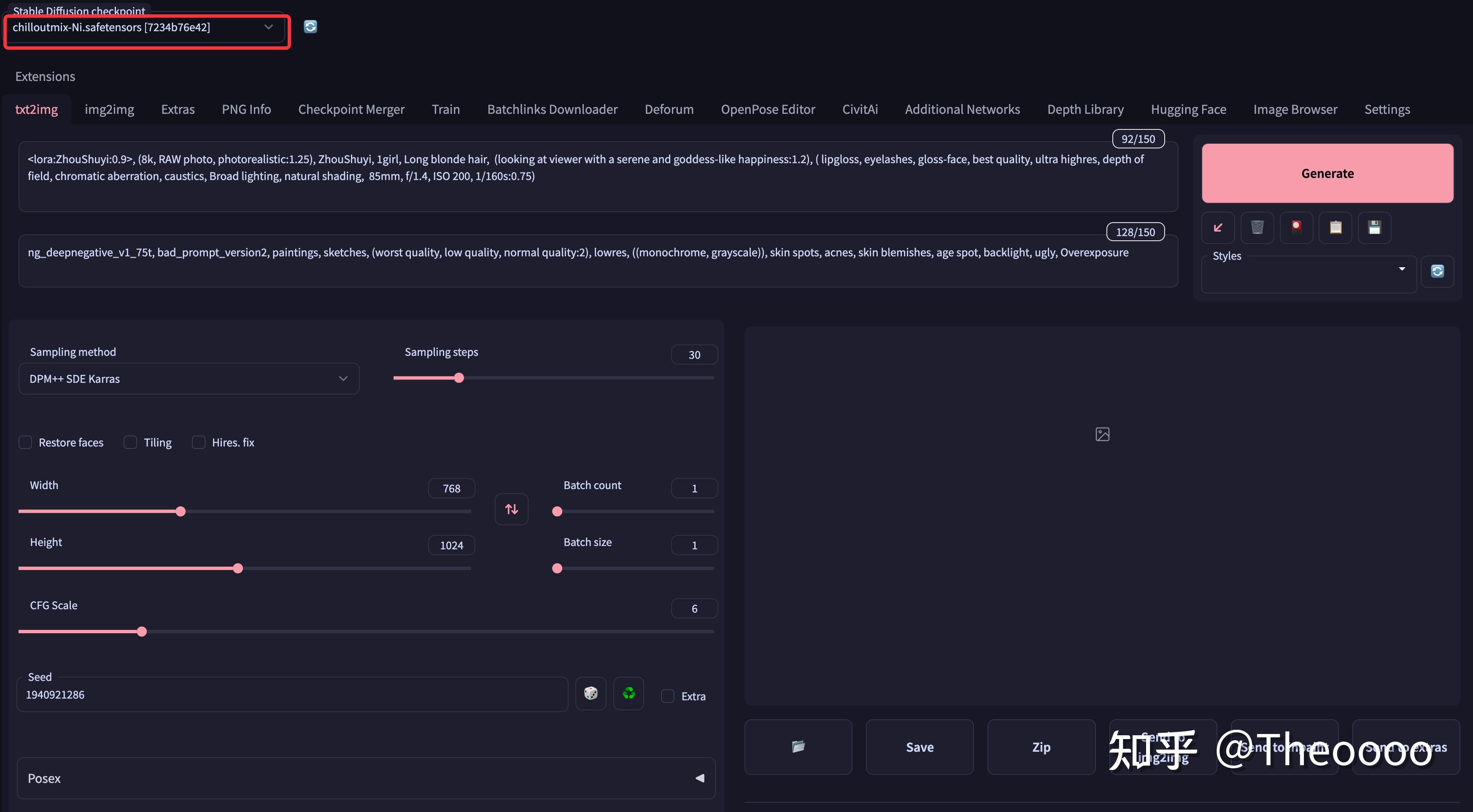Click the read-prompt arrow icon under Generate

coord(1218,227)
